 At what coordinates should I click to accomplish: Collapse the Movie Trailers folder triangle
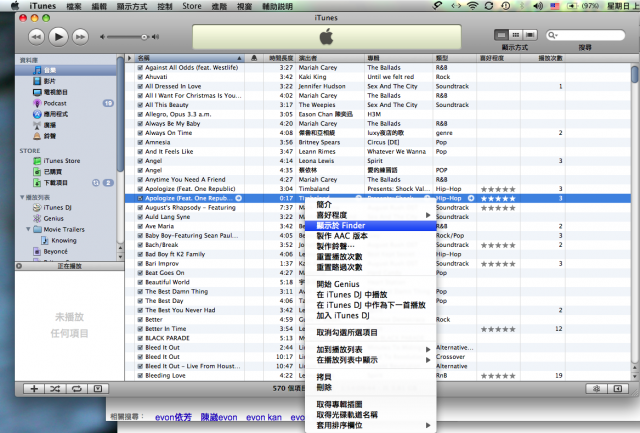(x=28, y=229)
